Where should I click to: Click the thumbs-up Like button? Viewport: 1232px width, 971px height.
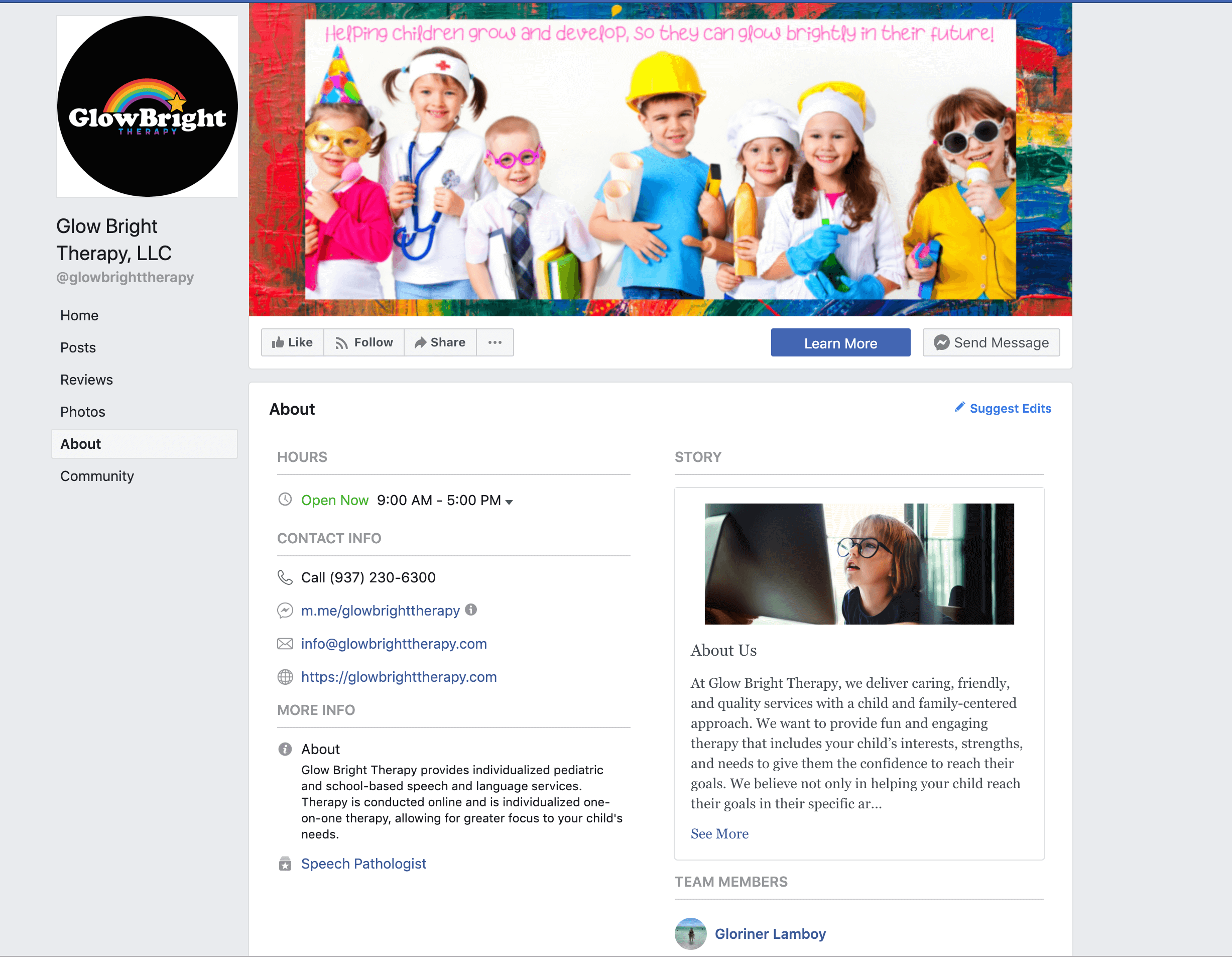pyautogui.click(x=292, y=342)
